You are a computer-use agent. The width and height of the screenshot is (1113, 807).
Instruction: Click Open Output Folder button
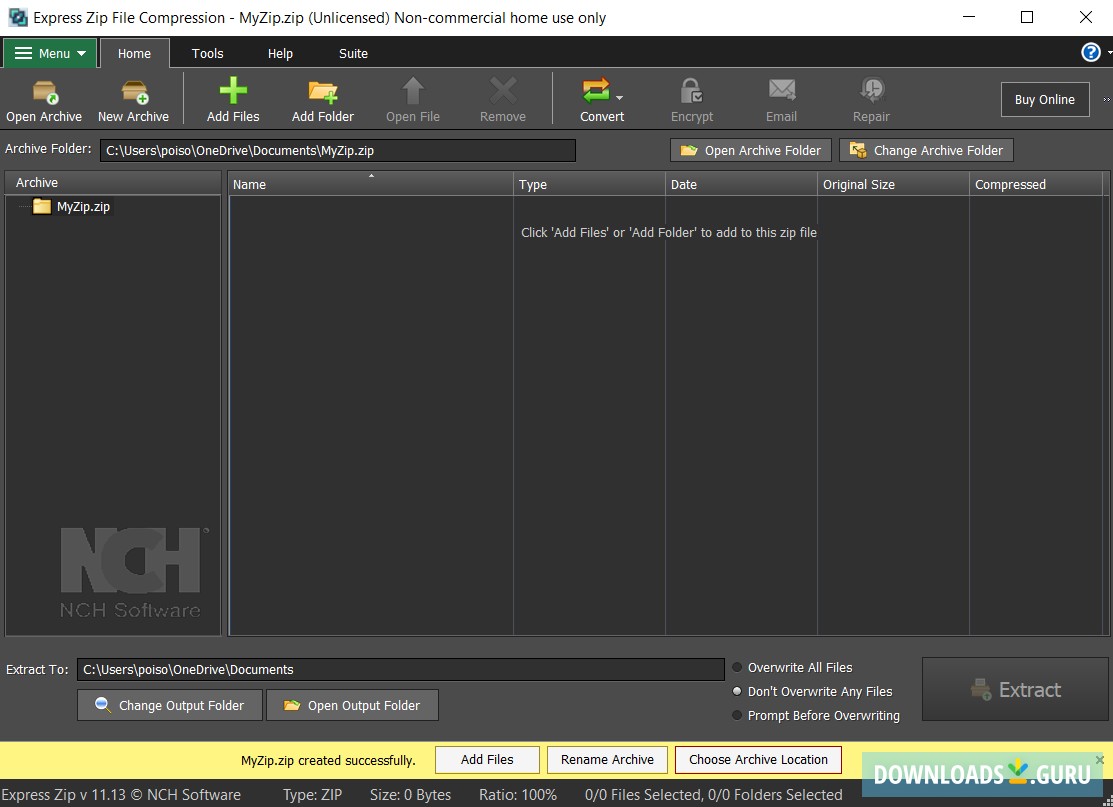[x=352, y=706]
